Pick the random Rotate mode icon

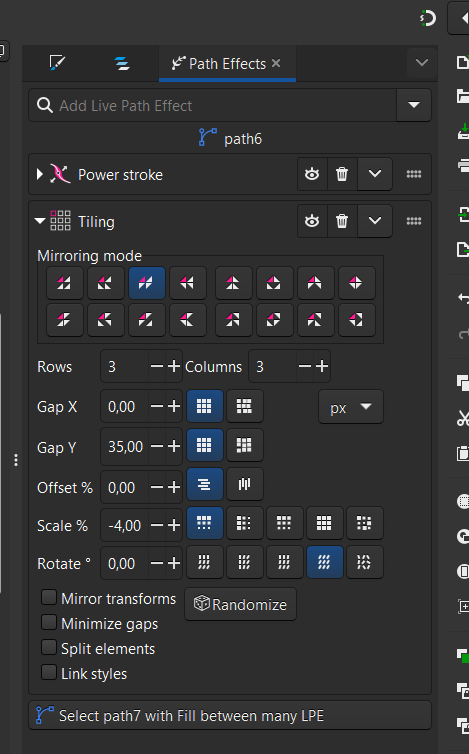click(364, 562)
